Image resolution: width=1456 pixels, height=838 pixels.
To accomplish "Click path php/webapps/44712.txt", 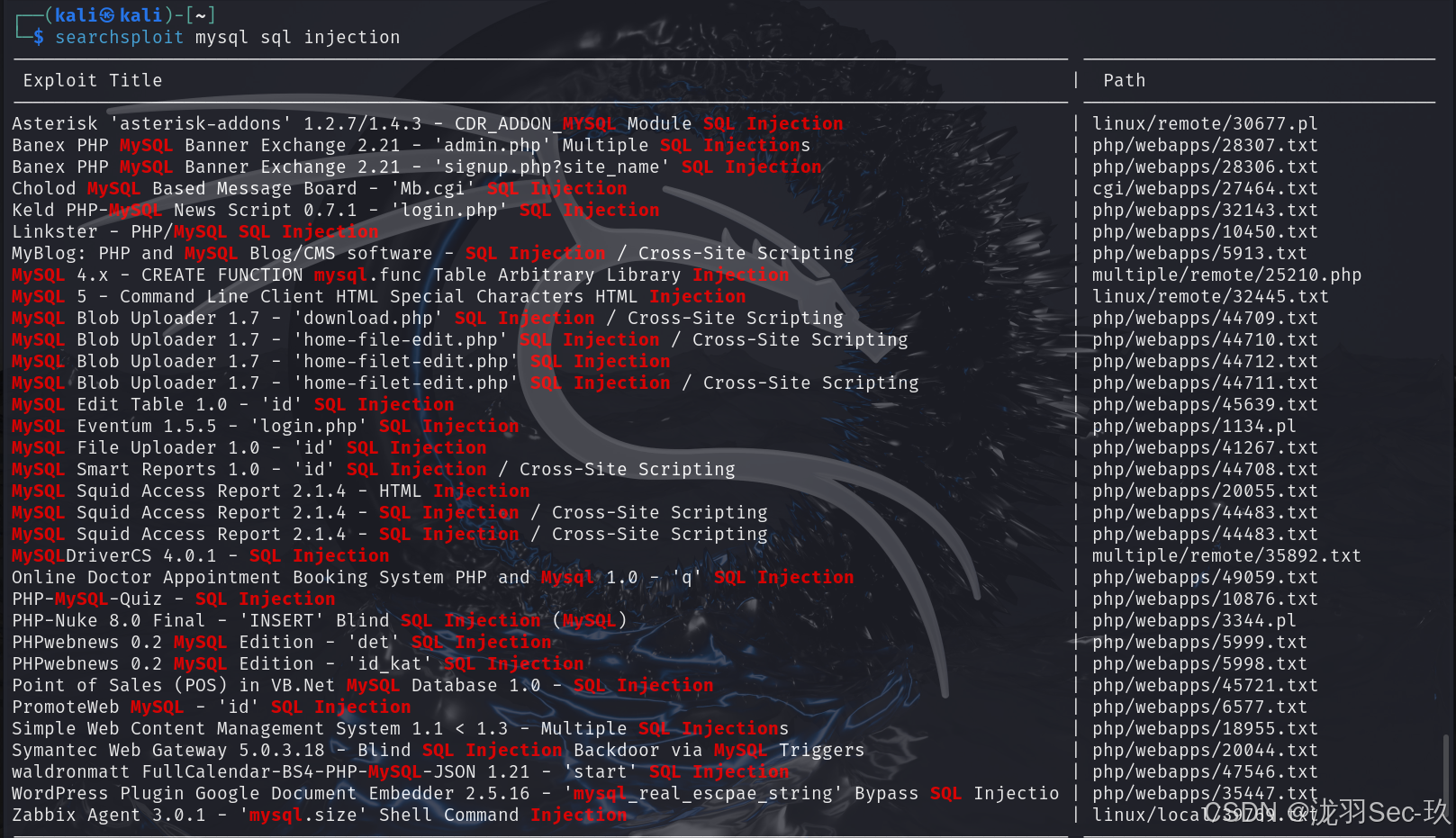I will [1205, 361].
